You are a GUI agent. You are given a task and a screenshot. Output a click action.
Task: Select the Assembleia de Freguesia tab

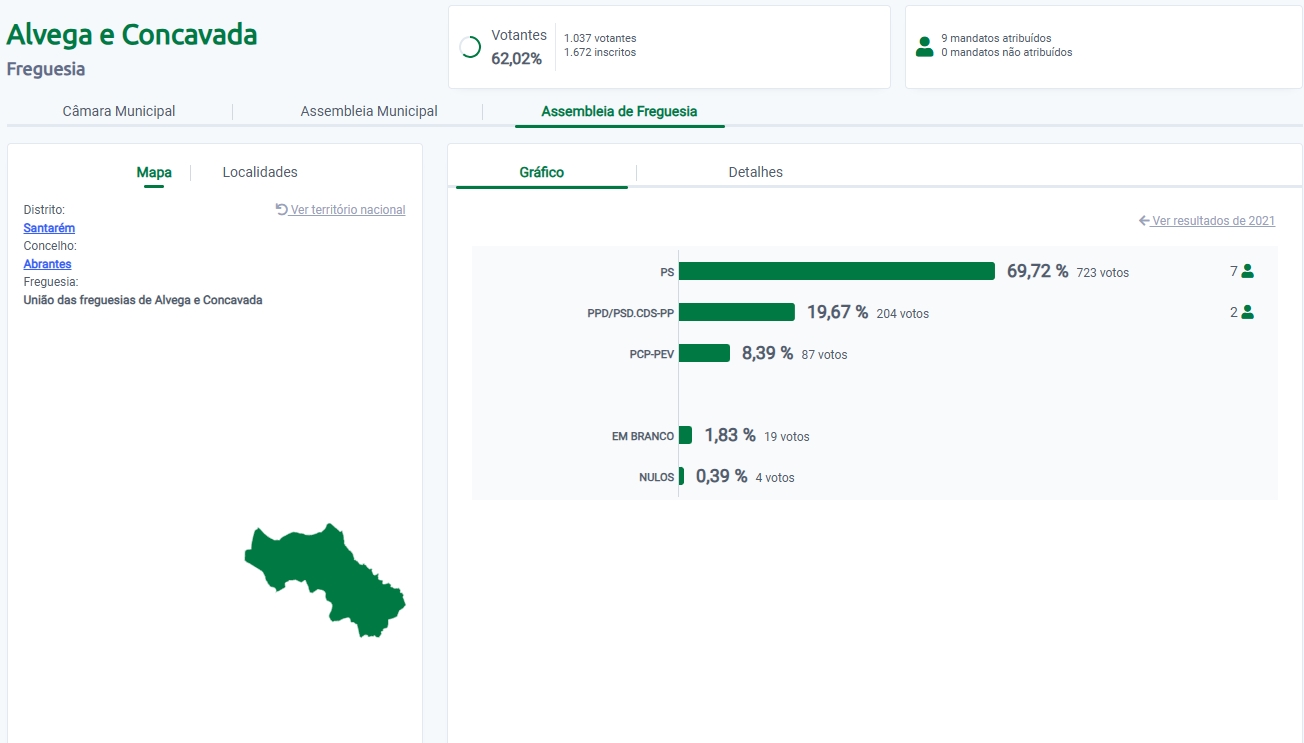[619, 111]
